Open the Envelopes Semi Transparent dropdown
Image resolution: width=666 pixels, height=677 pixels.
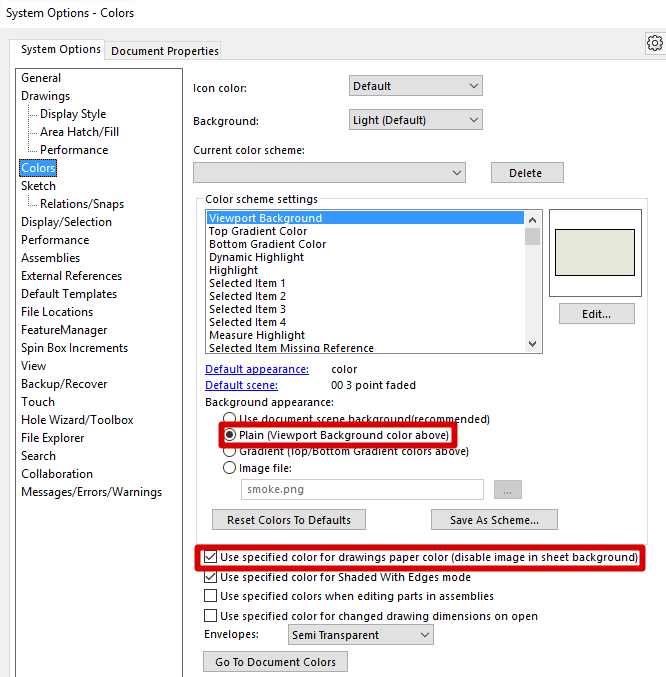360,635
